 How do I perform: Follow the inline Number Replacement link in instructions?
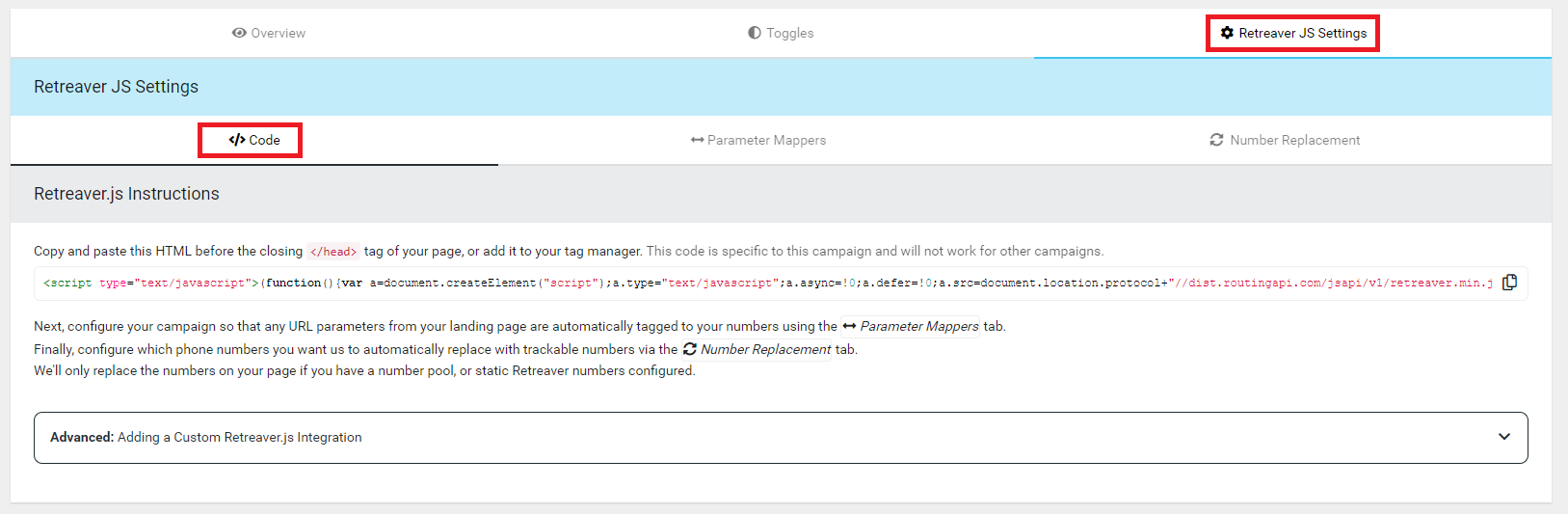click(x=757, y=349)
